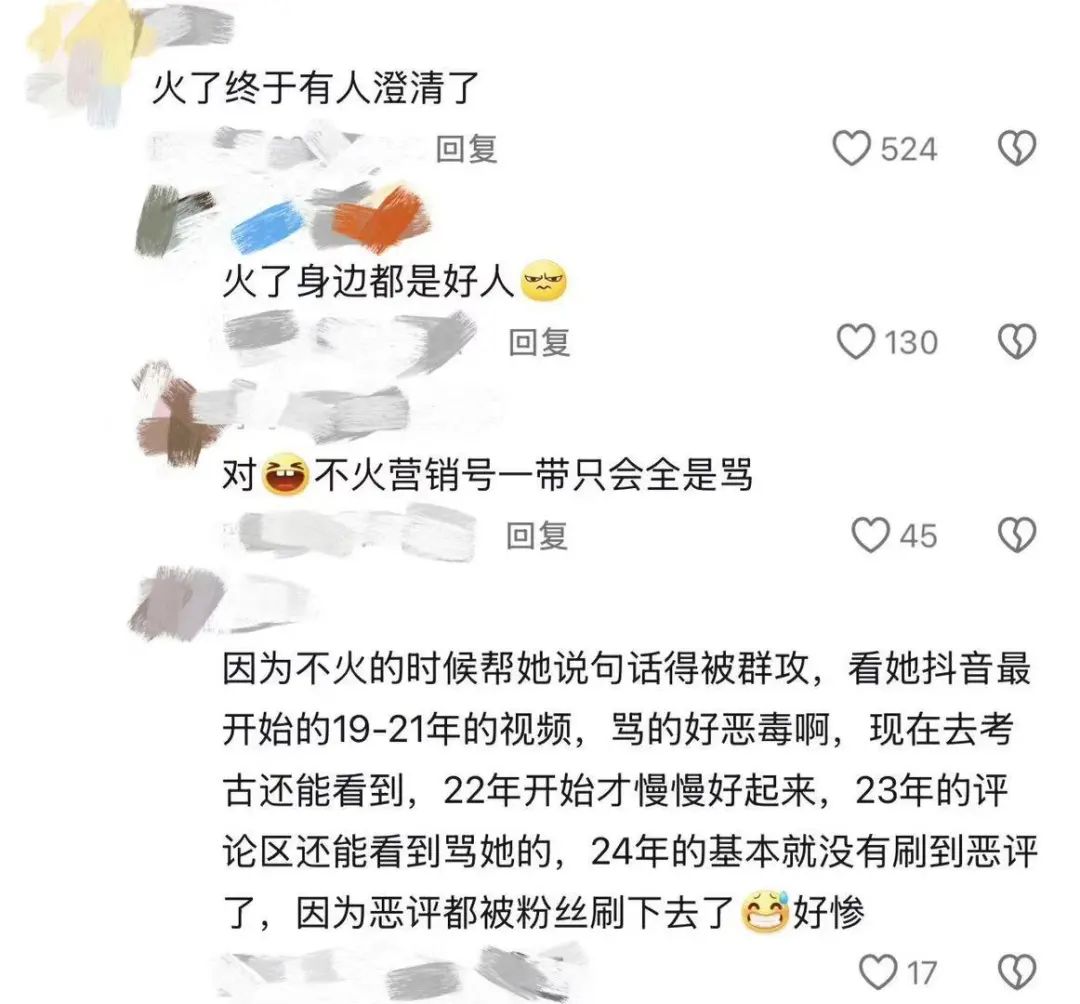The image size is (1080, 1004).
Task: Select the comment 对不火营销号一带只会全是骂
Action: pyautogui.click(x=487, y=475)
